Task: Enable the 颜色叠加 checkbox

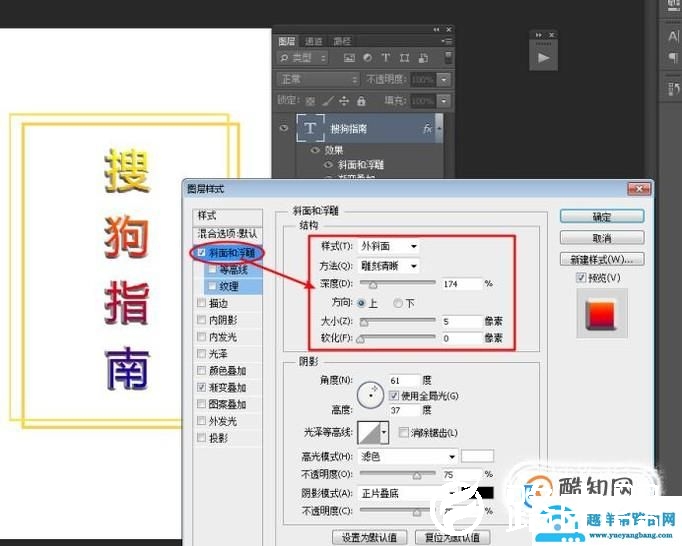Action: coord(201,370)
